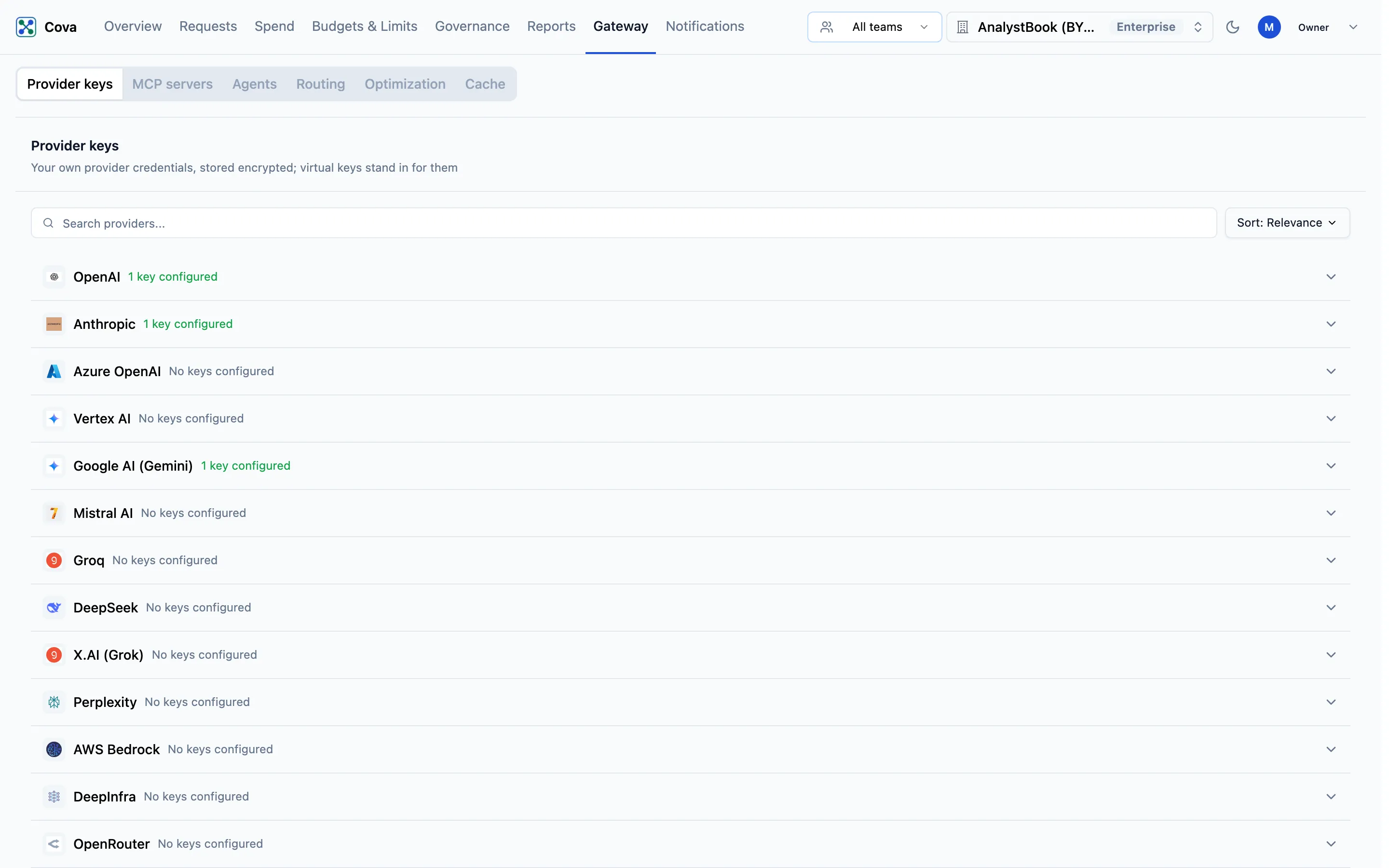Go to the Spend page
1389x868 pixels.
[x=274, y=27]
